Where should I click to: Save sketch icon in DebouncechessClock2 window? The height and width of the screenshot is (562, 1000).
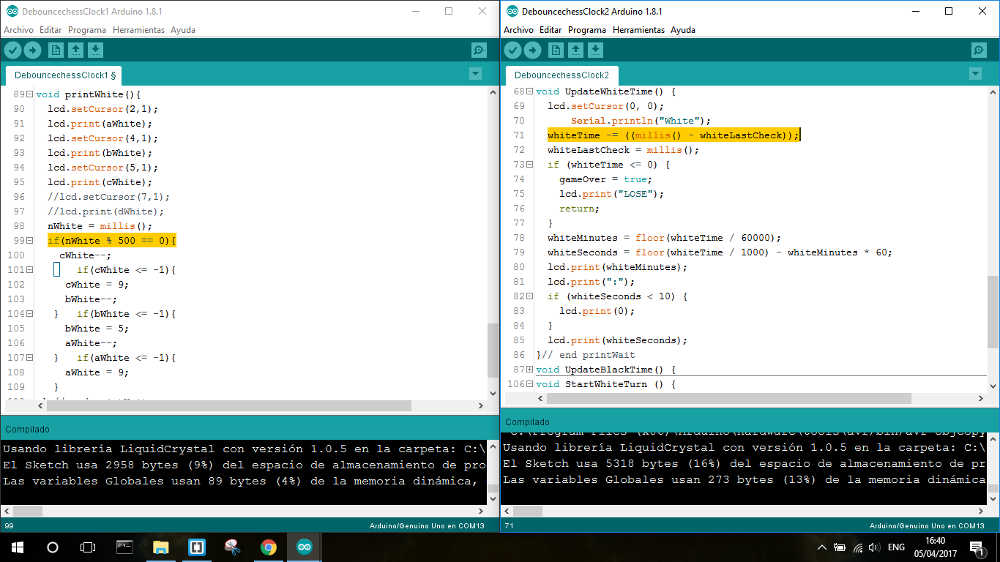point(595,50)
